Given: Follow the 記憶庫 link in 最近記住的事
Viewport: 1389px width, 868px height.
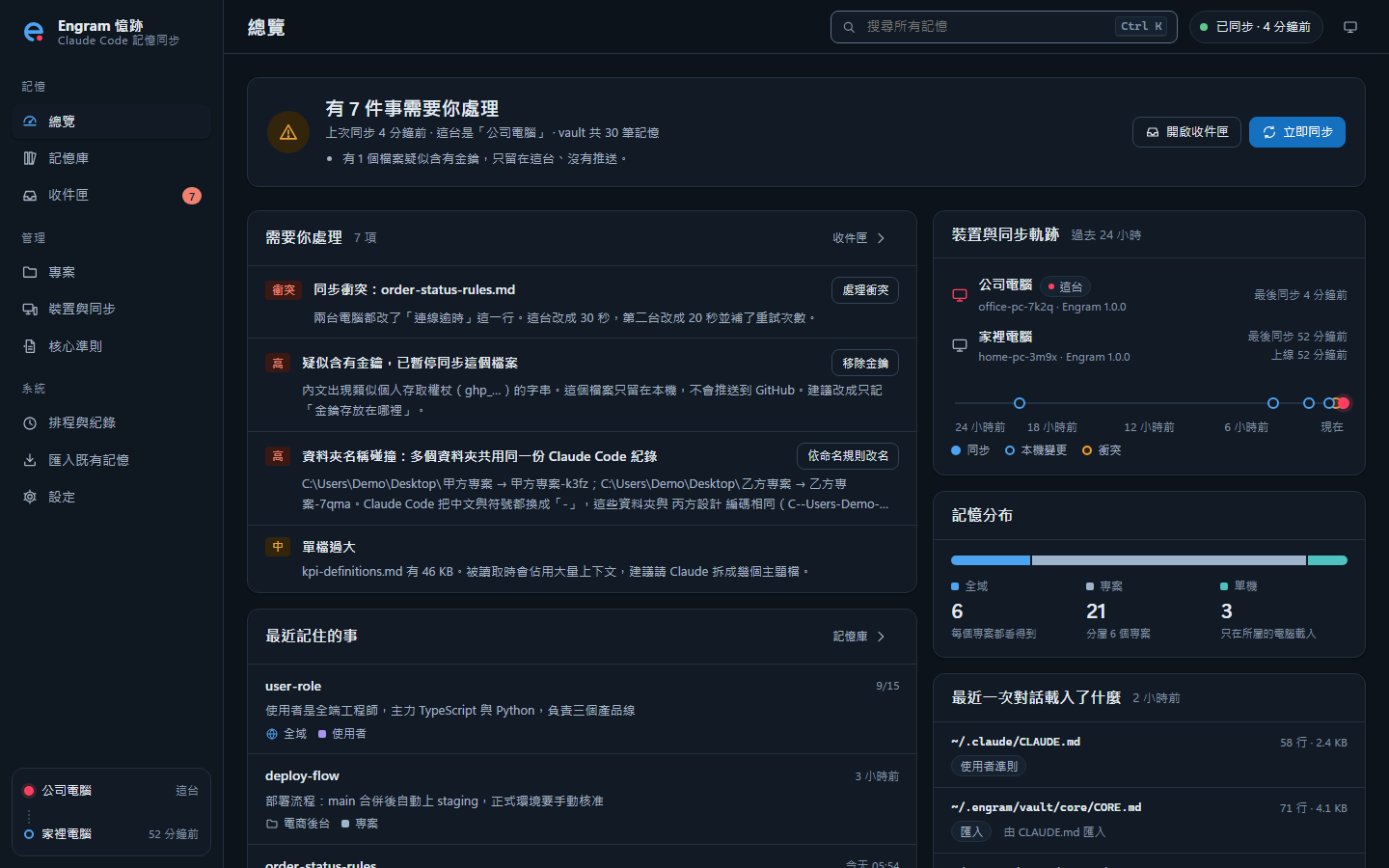Looking at the screenshot, I should point(859,637).
